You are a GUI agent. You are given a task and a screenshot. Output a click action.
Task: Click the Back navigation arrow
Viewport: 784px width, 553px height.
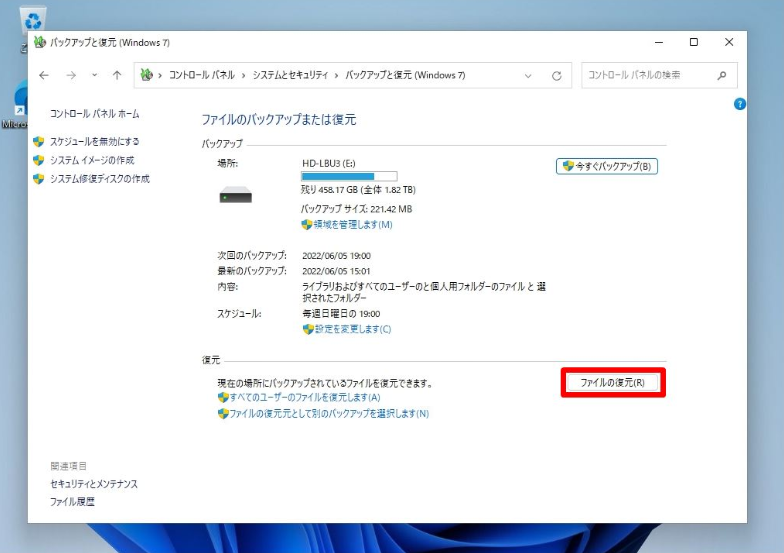tap(44, 76)
